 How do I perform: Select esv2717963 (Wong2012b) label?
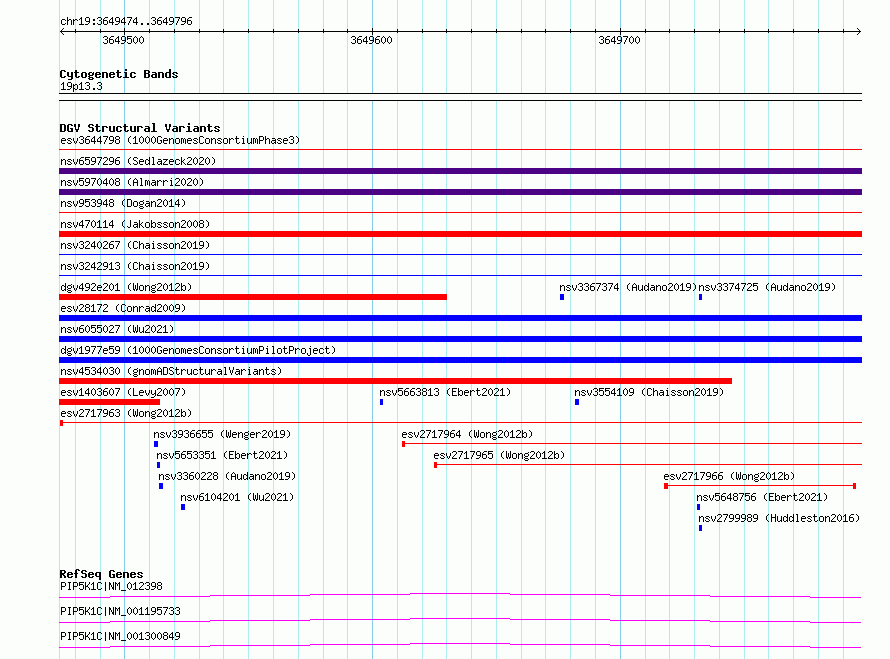click(x=126, y=413)
